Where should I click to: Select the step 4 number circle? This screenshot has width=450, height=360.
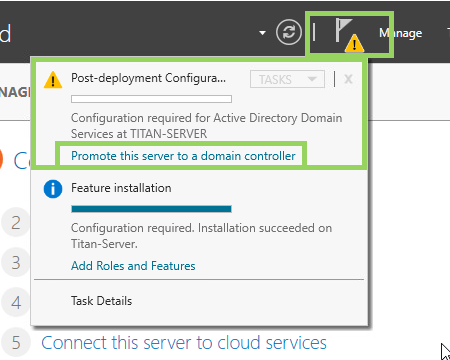16,303
